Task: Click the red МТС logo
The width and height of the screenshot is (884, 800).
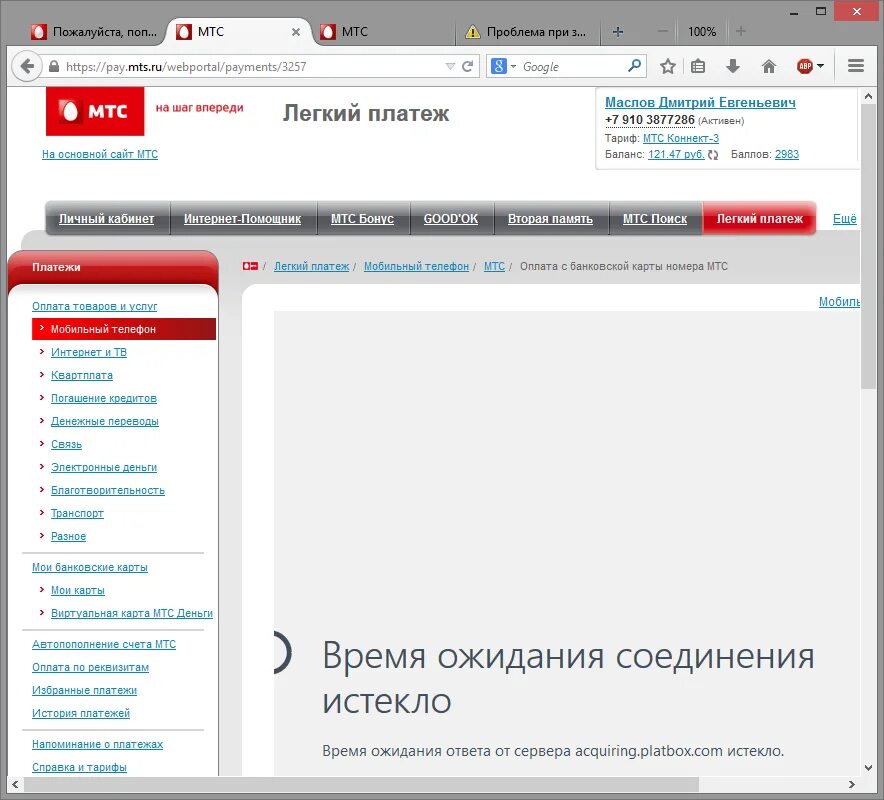Action: 95,111
